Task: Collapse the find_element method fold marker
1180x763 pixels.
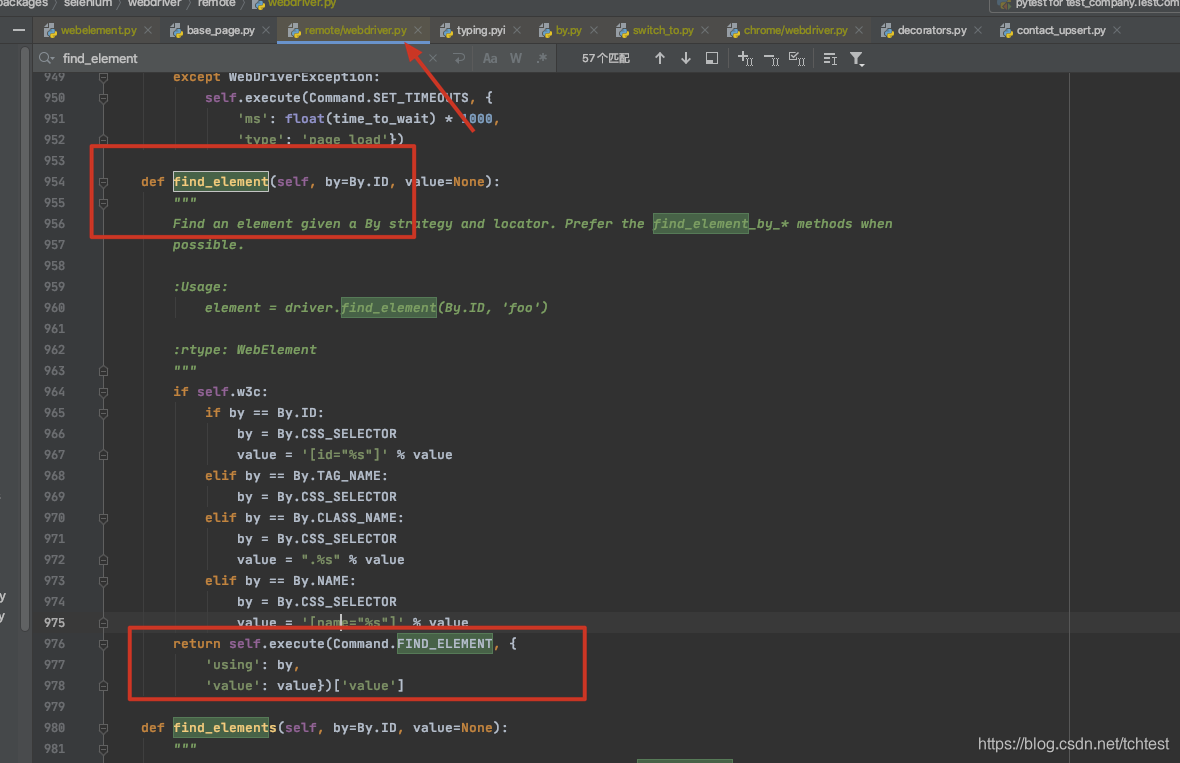Action: coord(103,181)
